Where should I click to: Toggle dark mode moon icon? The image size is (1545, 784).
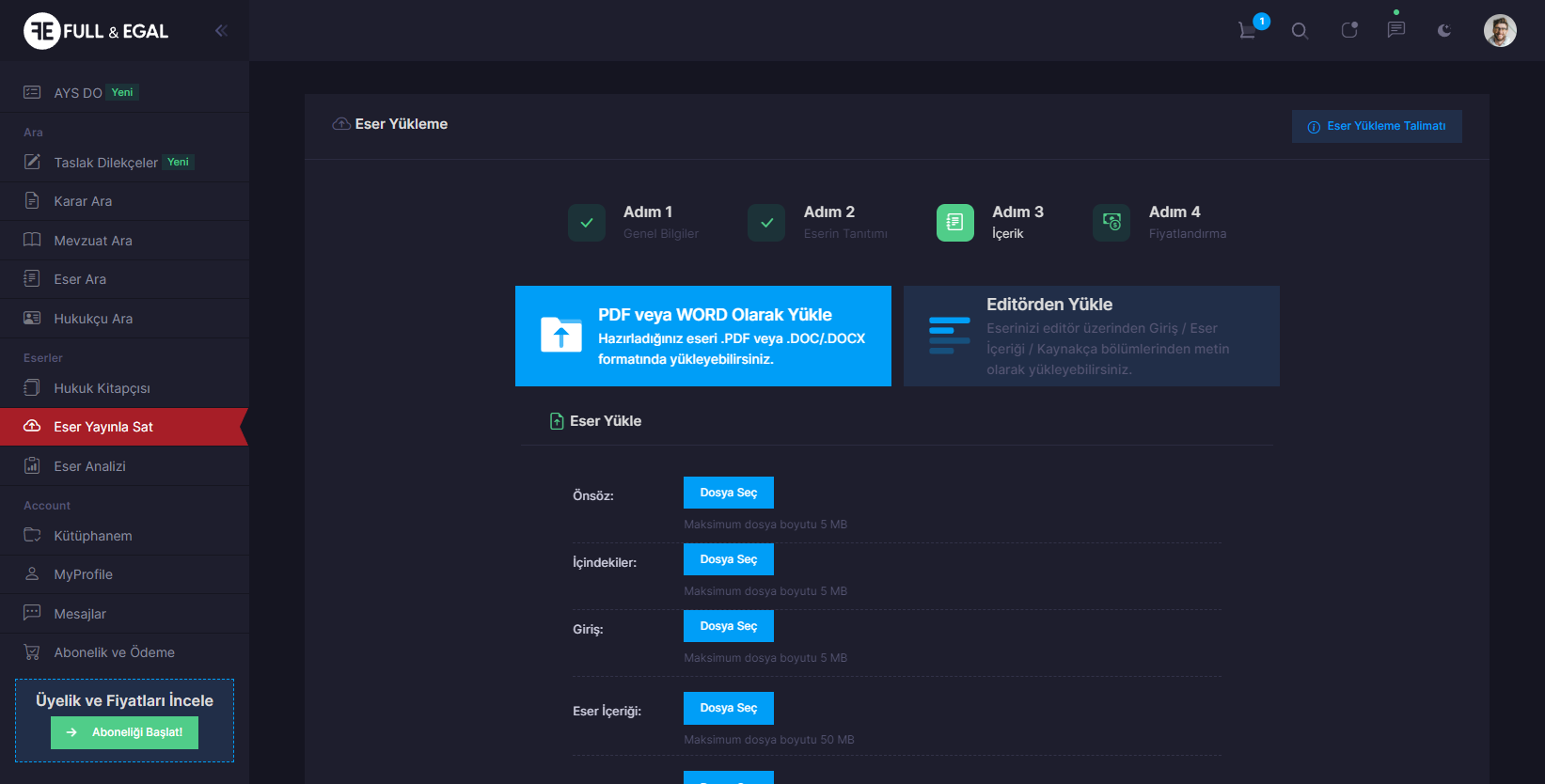click(x=1444, y=31)
